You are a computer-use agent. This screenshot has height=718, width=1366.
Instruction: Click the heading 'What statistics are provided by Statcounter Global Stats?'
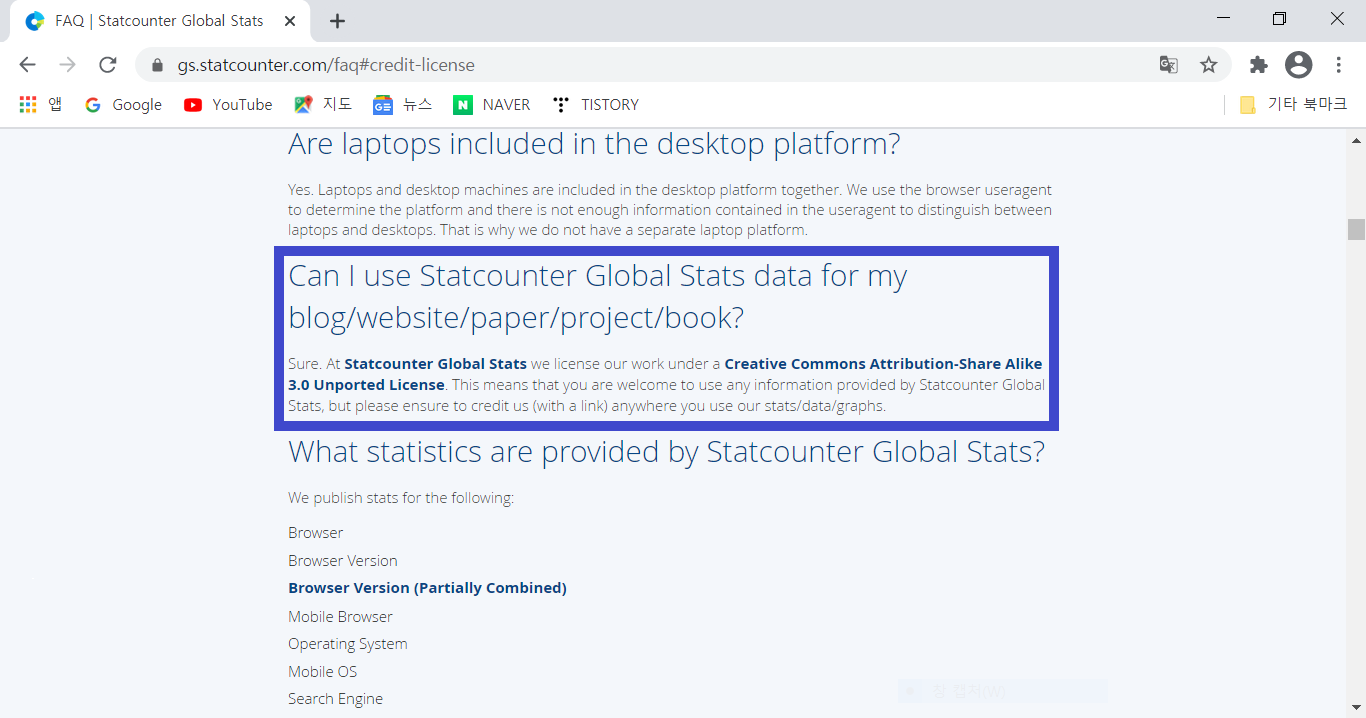tap(666, 452)
